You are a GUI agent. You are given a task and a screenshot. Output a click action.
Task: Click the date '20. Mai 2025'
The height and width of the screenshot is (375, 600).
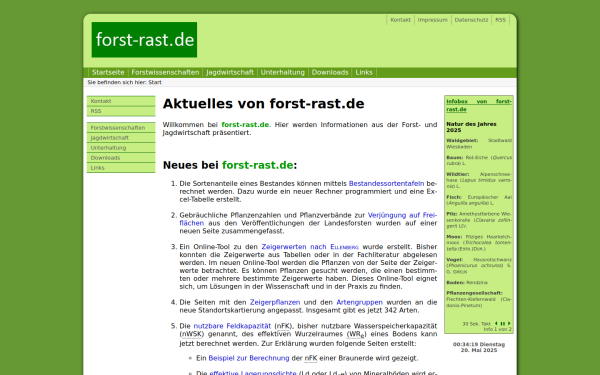click(479, 350)
